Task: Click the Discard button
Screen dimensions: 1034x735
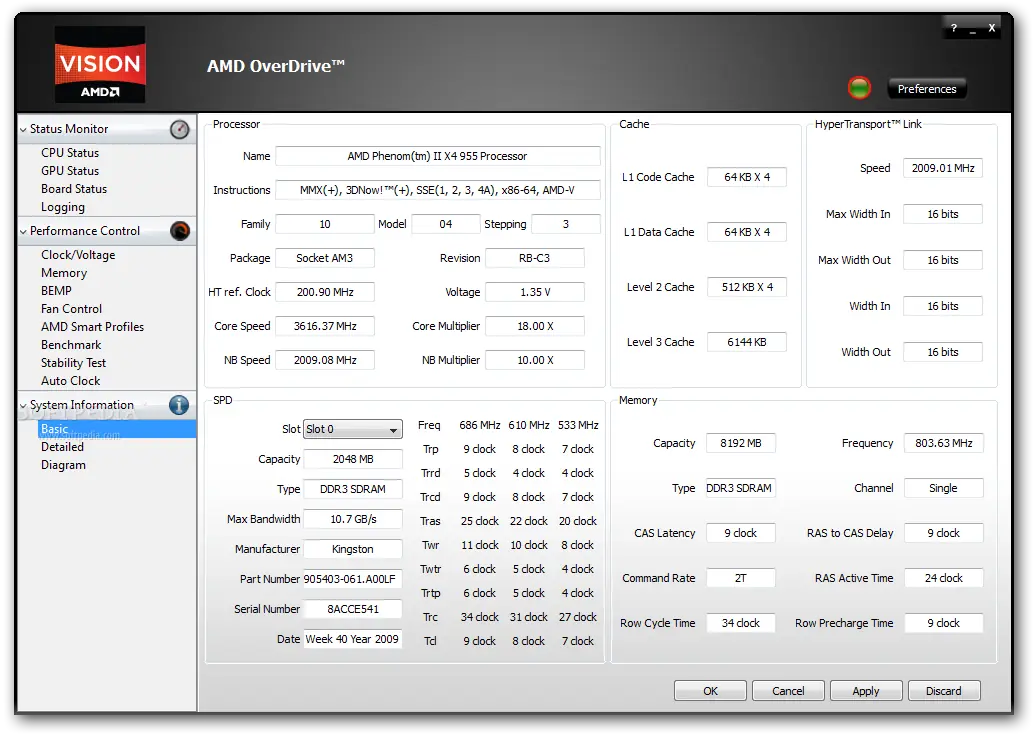Action: point(944,691)
